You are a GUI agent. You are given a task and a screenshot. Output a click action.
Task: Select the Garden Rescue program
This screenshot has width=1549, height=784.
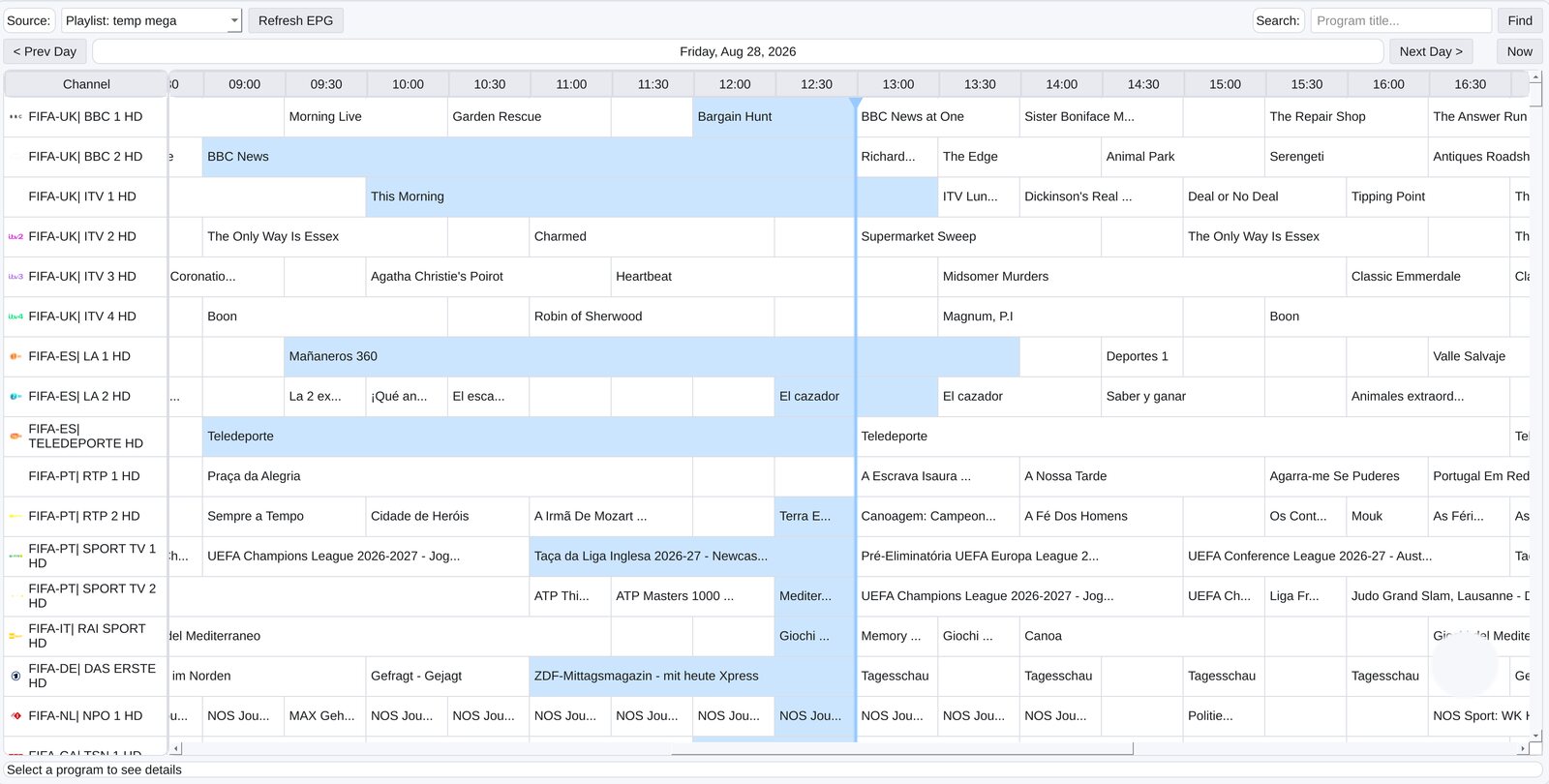coord(529,117)
